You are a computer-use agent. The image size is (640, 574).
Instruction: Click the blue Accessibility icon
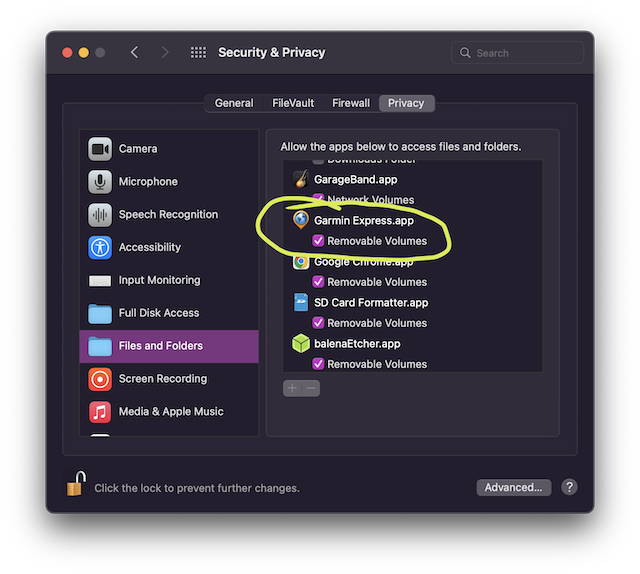coord(100,247)
